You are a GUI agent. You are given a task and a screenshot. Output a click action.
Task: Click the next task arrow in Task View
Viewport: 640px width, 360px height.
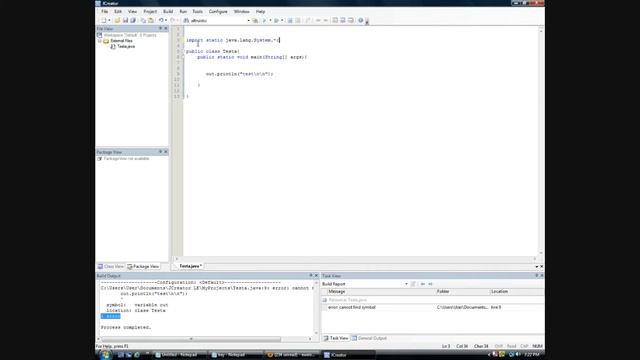[x=430, y=284]
